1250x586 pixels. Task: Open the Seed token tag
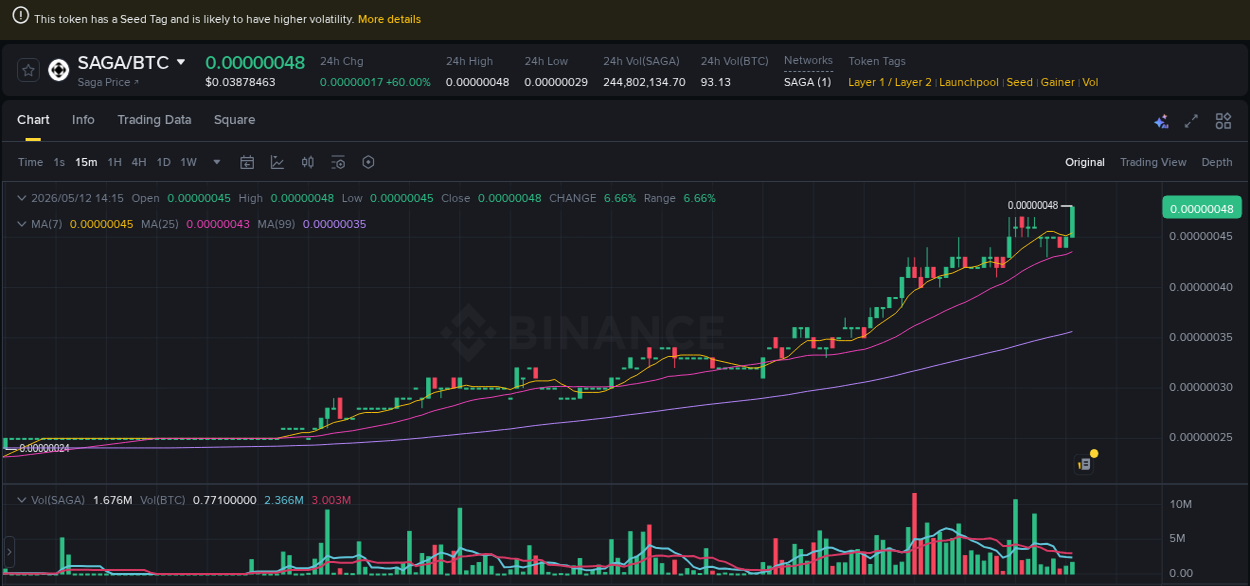coord(1019,82)
